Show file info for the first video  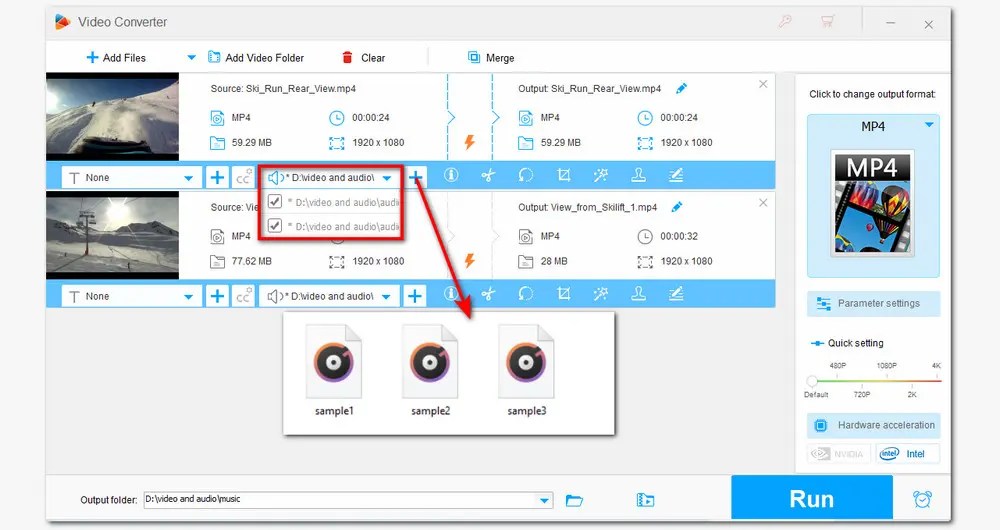(x=451, y=174)
